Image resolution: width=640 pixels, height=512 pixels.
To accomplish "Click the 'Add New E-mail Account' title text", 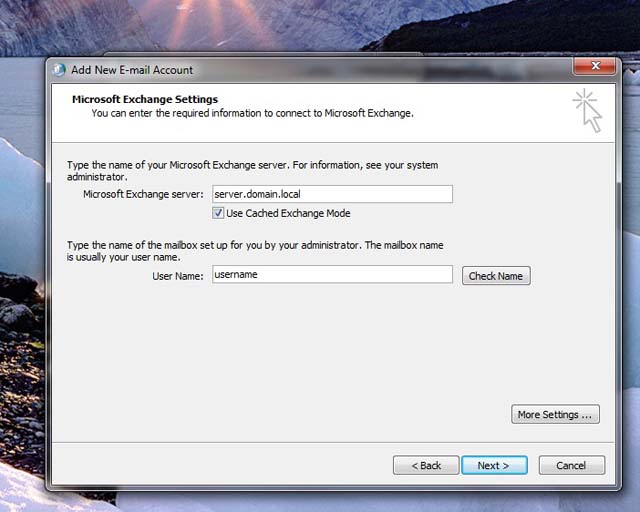I will pyautogui.click(x=132, y=70).
